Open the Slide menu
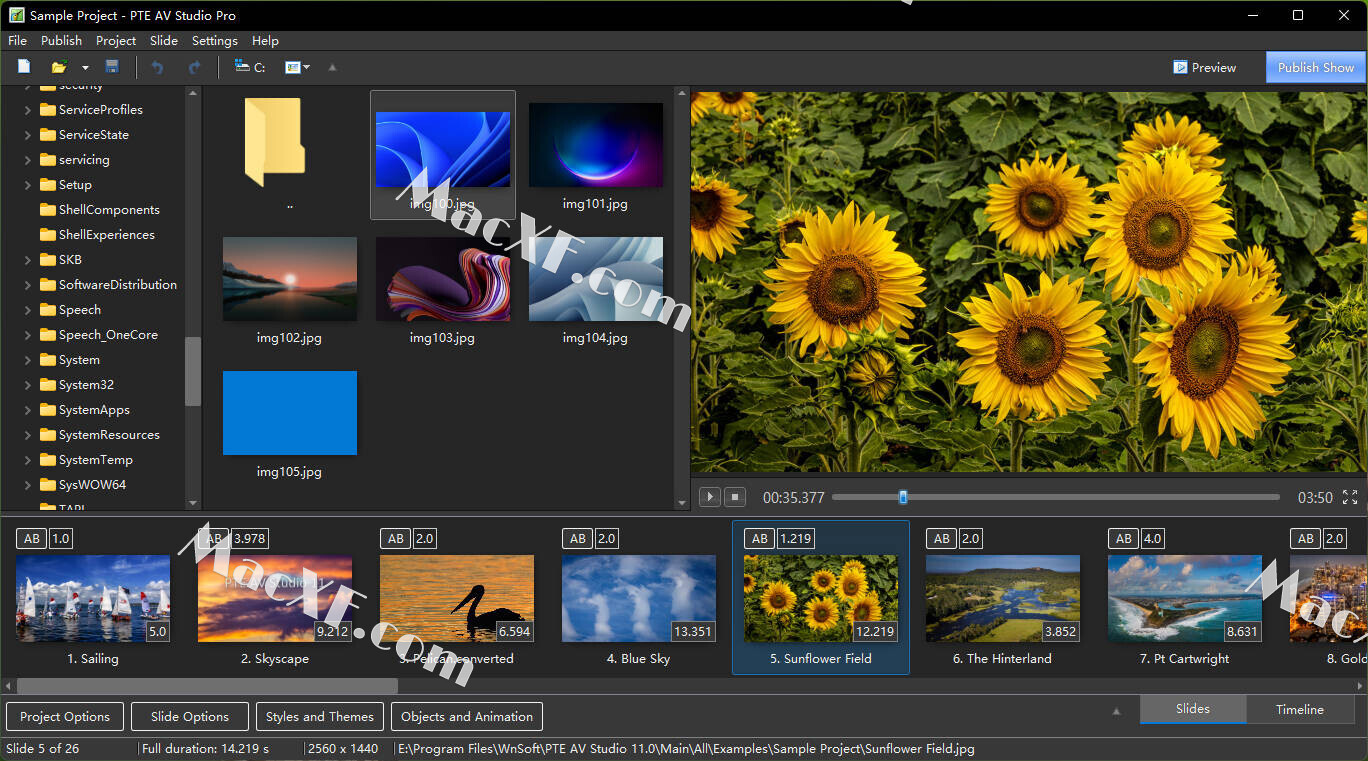 [x=163, y=41]
